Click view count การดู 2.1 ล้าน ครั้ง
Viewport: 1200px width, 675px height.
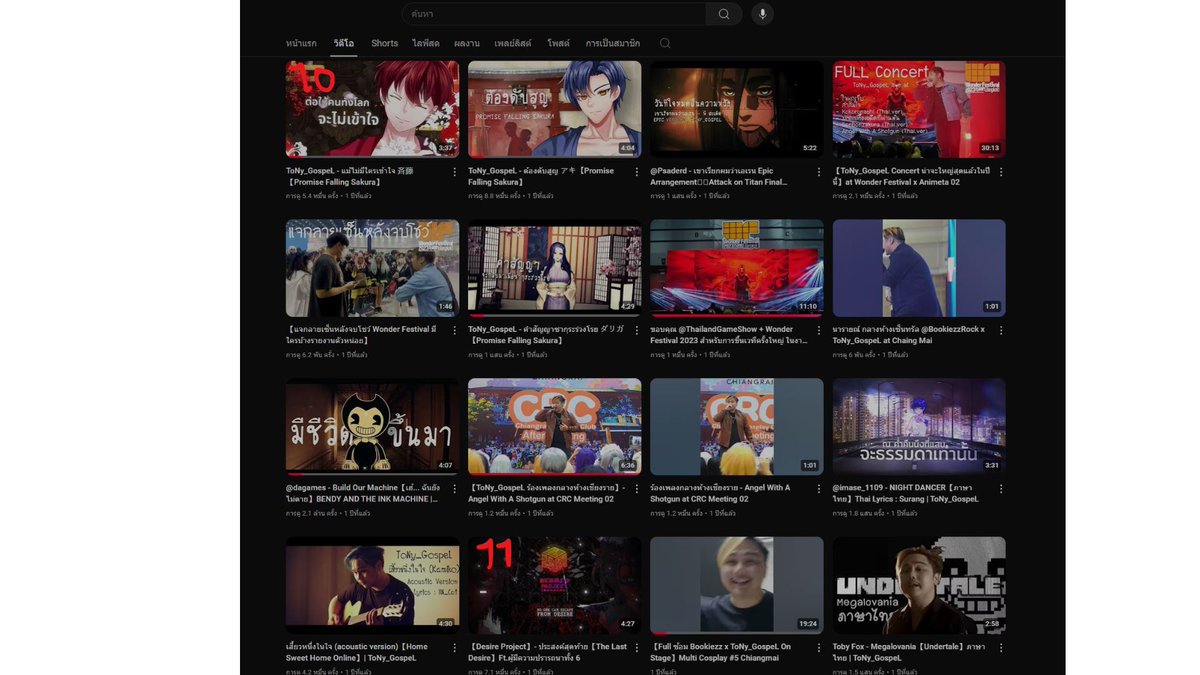click(x=313, y=513)
